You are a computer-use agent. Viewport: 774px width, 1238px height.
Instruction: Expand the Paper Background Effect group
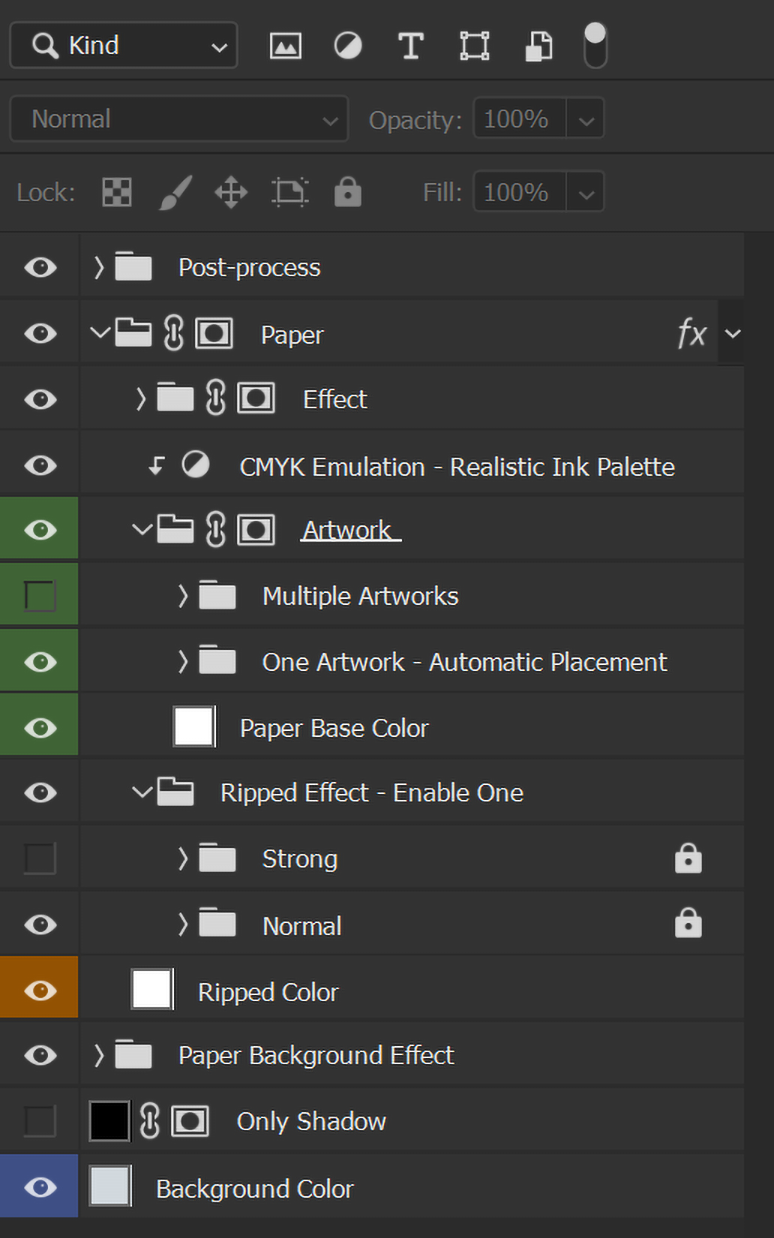[98, 1055]
